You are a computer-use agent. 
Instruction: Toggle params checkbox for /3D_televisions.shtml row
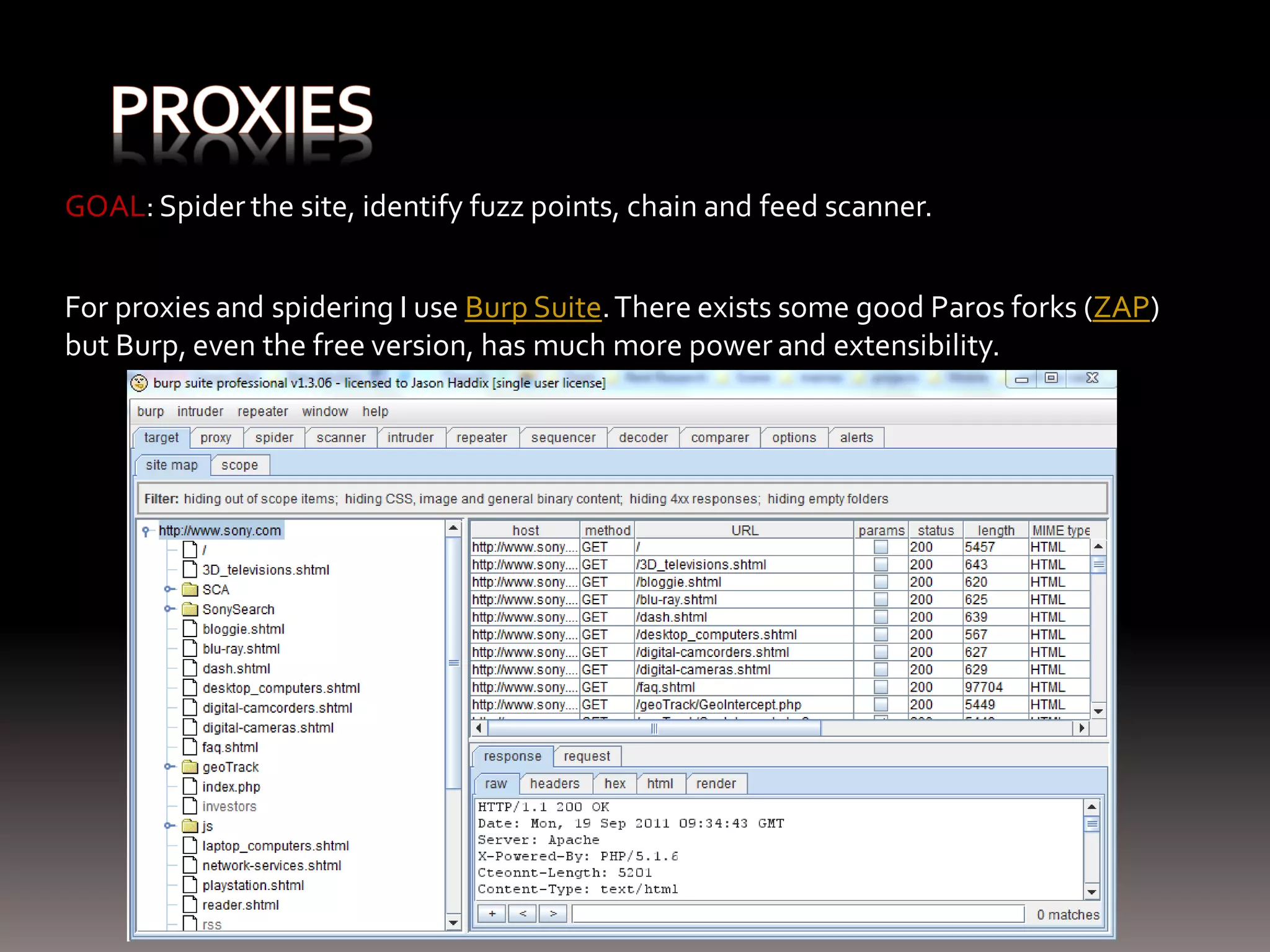coord(881,565)
